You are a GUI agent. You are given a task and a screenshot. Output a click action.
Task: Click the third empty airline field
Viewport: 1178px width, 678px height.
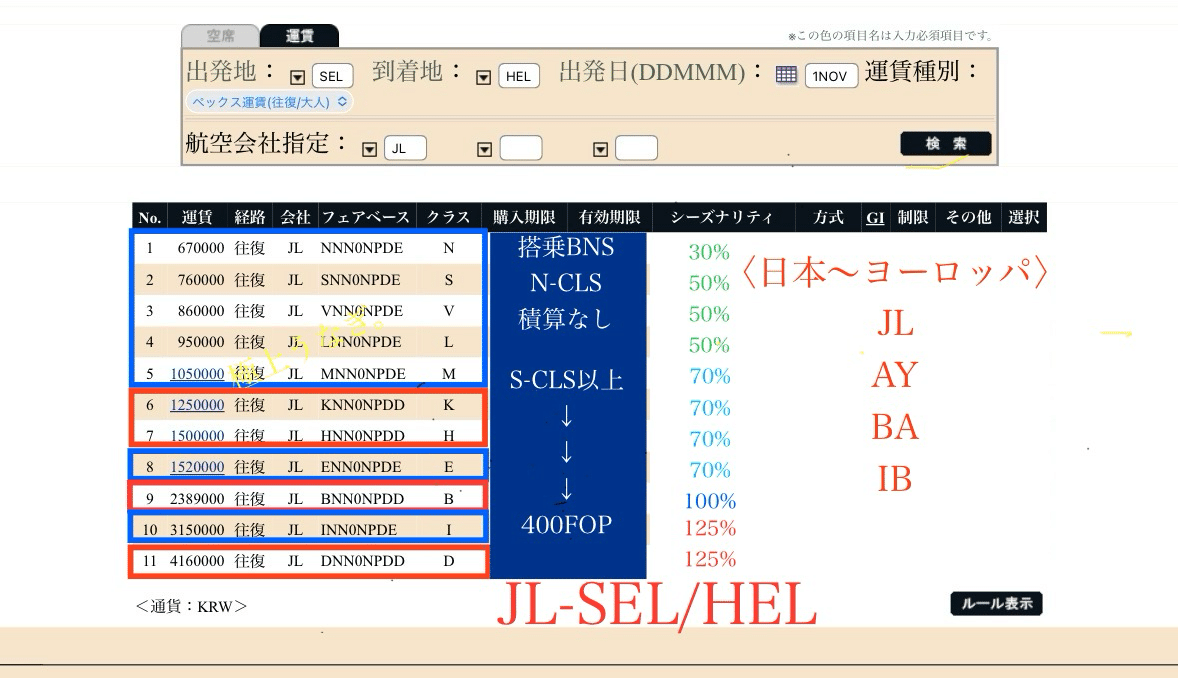(x=636, y=148)
